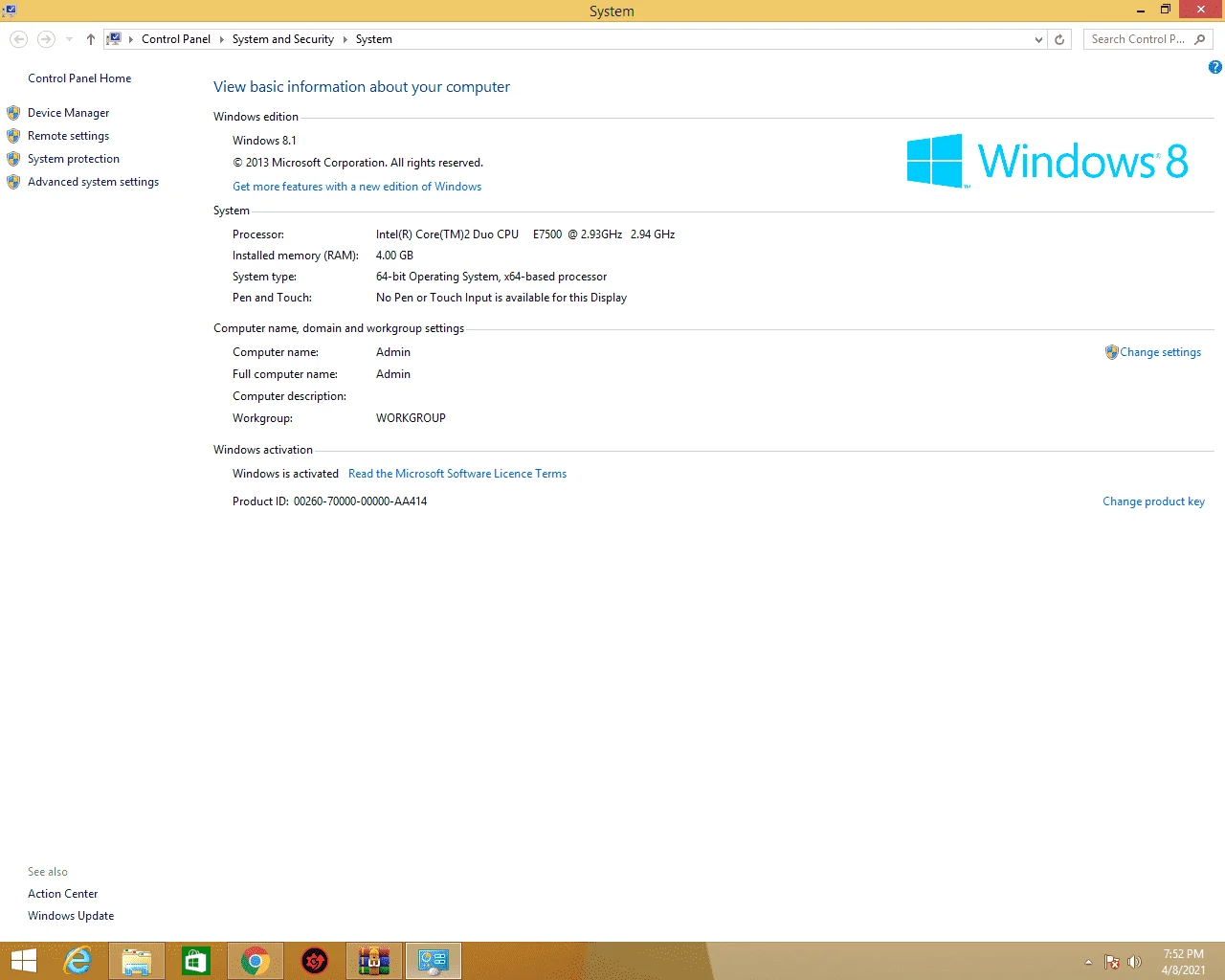This screenshot has width=1225, height=980.
Task: Show hidden tray icons arrow
Action: pos(1088,962)
